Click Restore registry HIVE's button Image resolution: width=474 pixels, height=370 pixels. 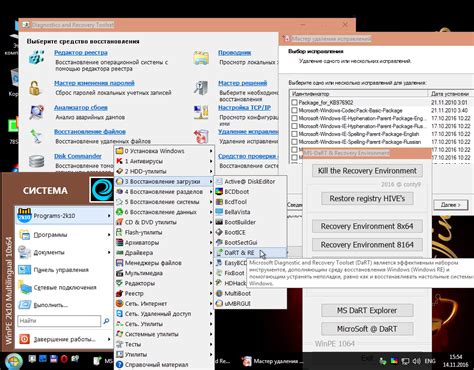[367, 199]
